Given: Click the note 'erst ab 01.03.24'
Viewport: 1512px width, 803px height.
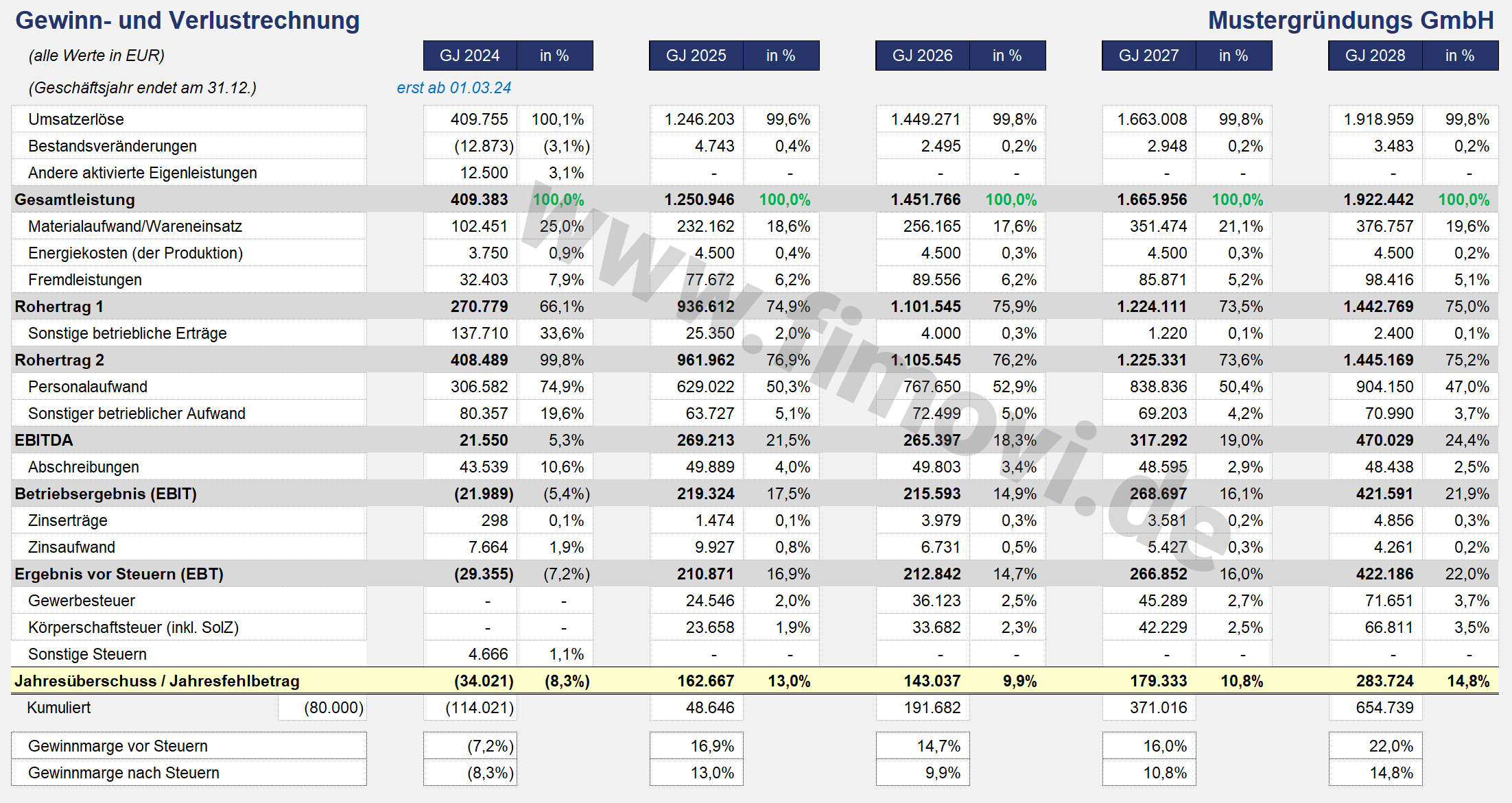Looking at the screenshot, I should pyautogui.click(x=454, y=88).
